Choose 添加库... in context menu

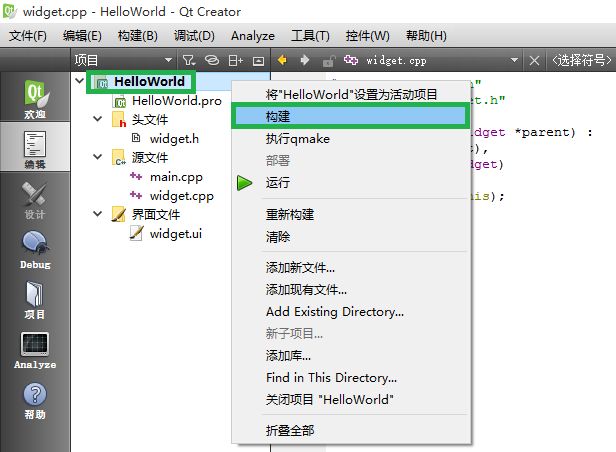[351, 356]
